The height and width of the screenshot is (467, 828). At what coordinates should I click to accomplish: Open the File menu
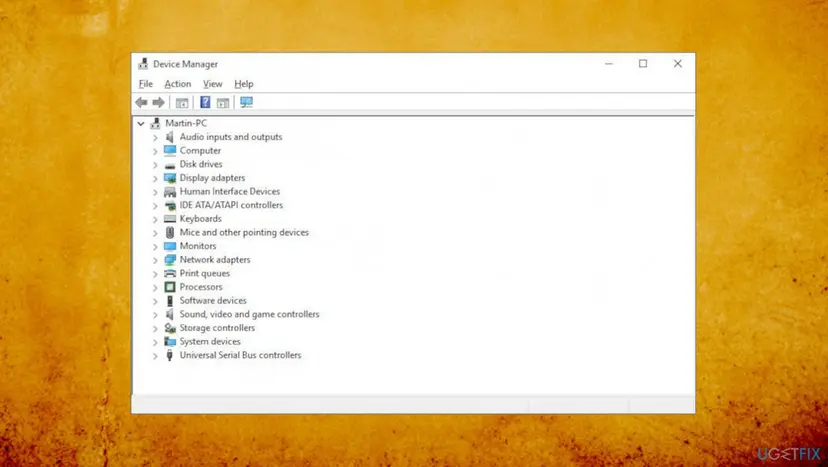146,84
